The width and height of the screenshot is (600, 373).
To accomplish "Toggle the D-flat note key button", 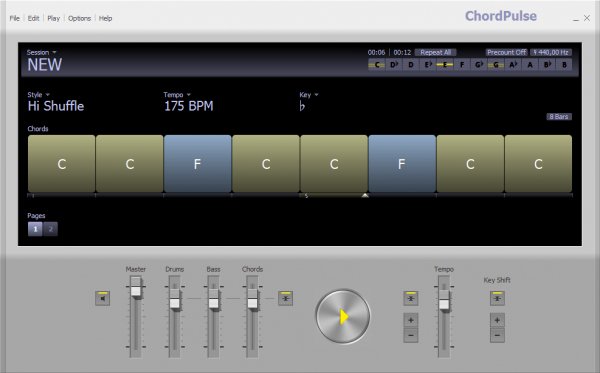I will (x=394, y=65).
